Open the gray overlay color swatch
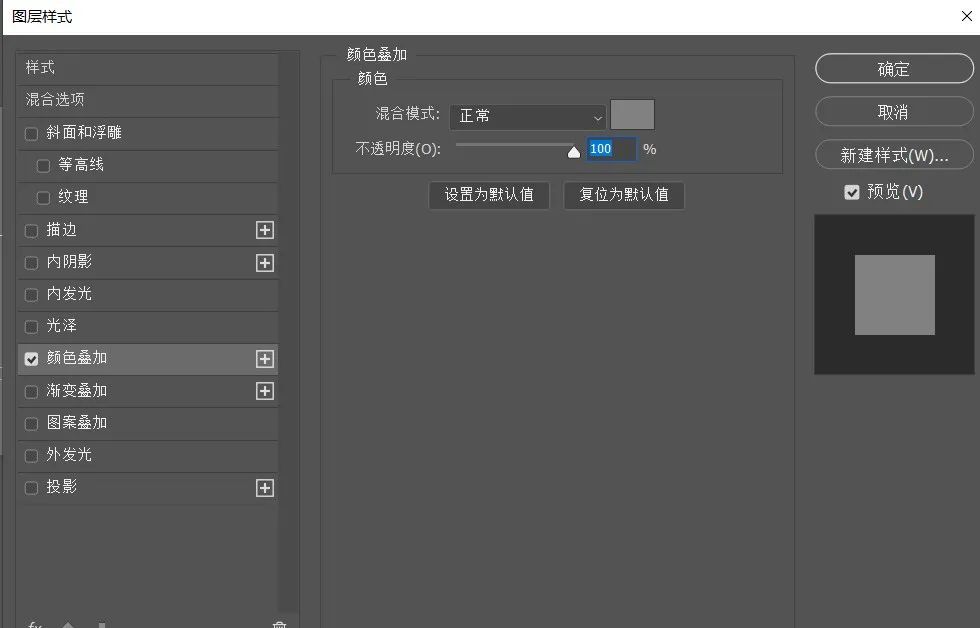980x628 pixels. pos(632,115)
